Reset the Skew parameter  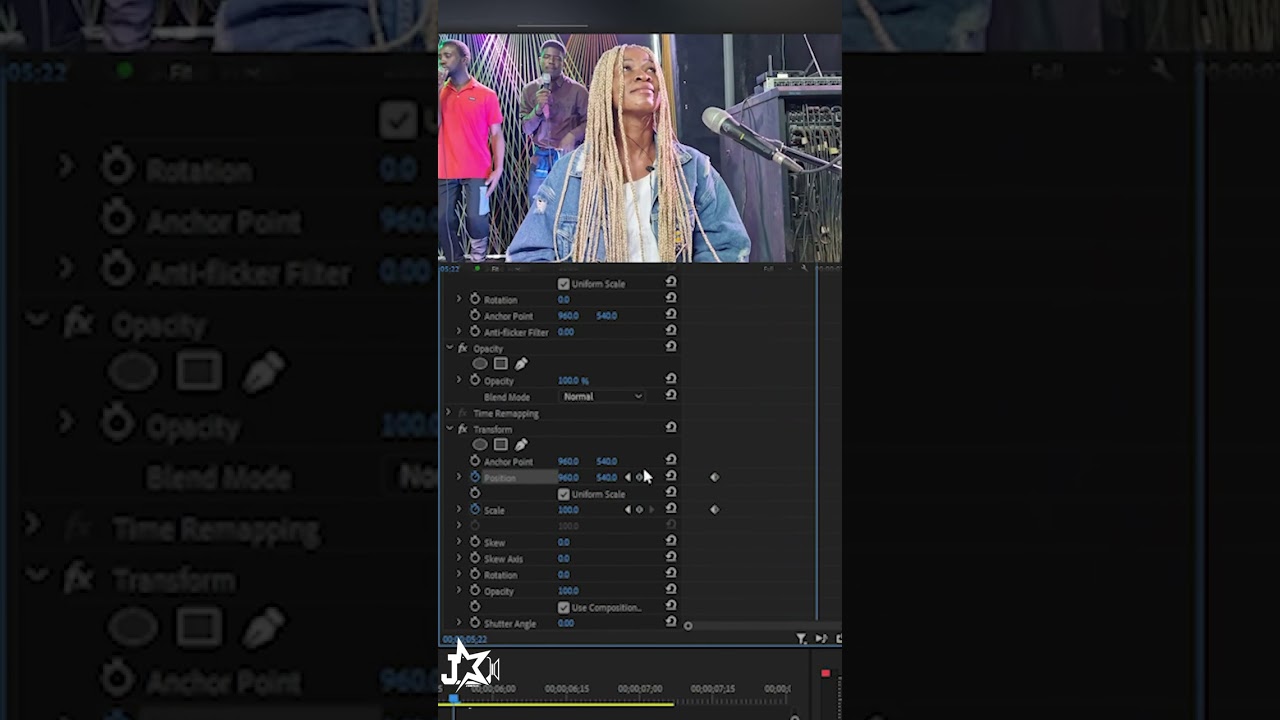[671, 542]
